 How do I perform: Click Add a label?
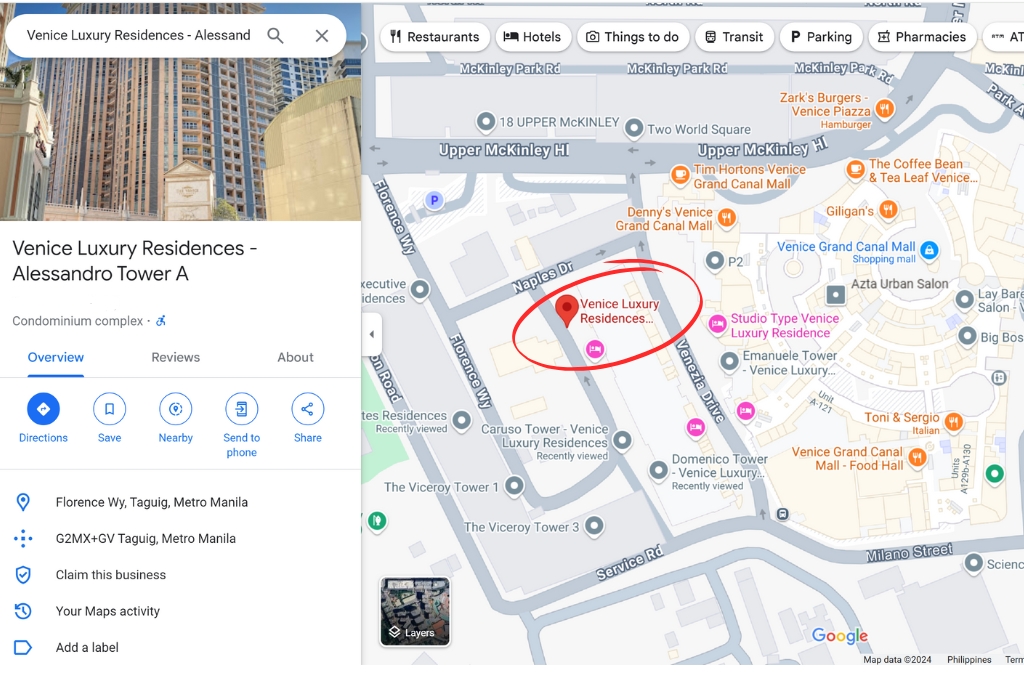(180, 647)
